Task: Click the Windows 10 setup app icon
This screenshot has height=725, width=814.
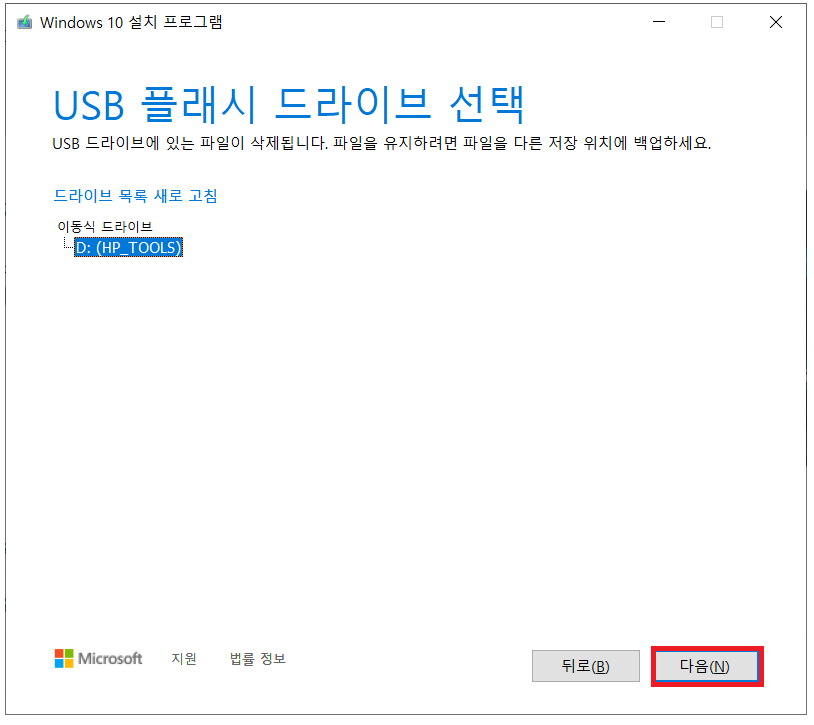Action: point(24,22)
